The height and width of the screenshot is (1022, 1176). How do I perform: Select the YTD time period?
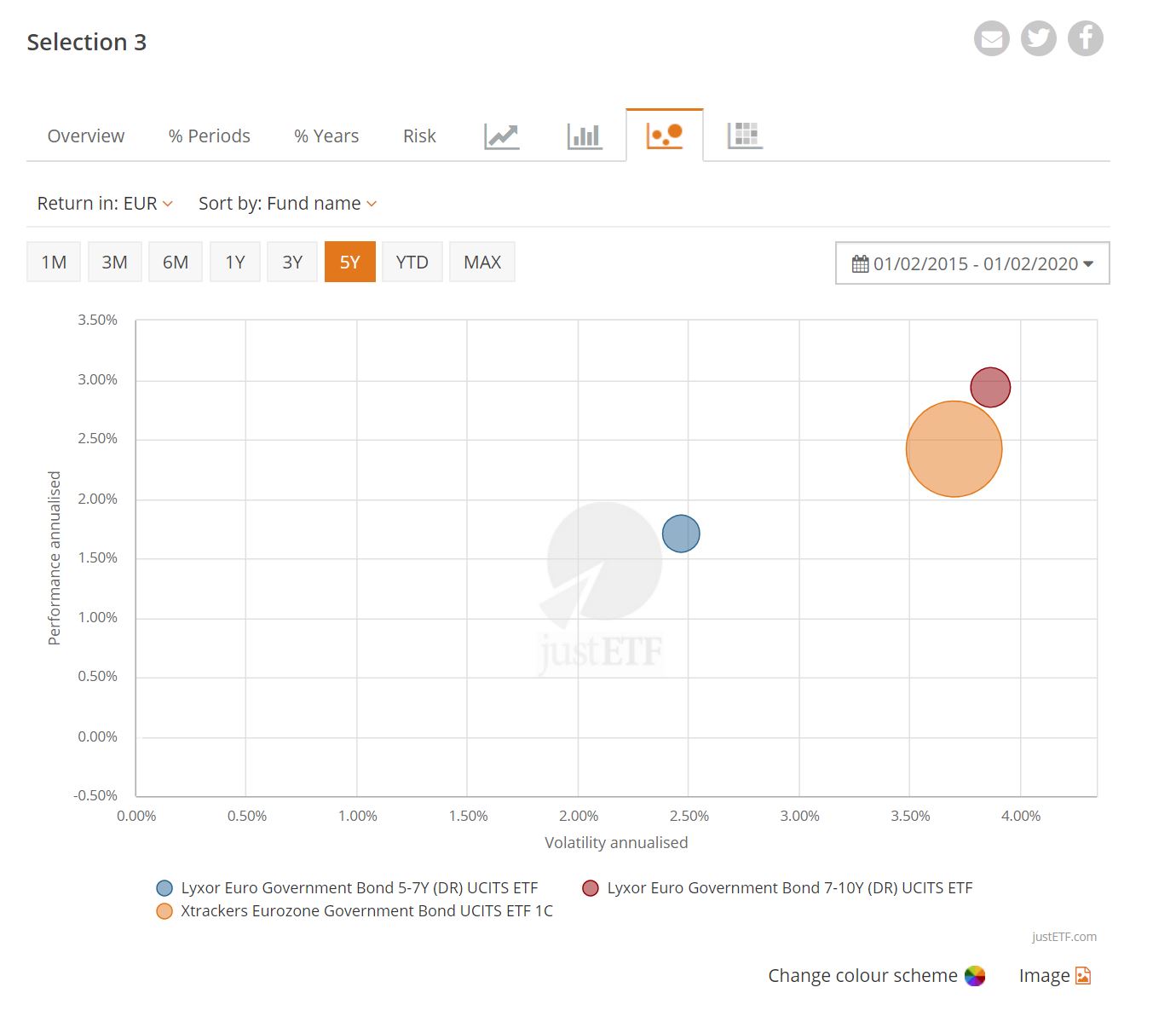point(412,262)
